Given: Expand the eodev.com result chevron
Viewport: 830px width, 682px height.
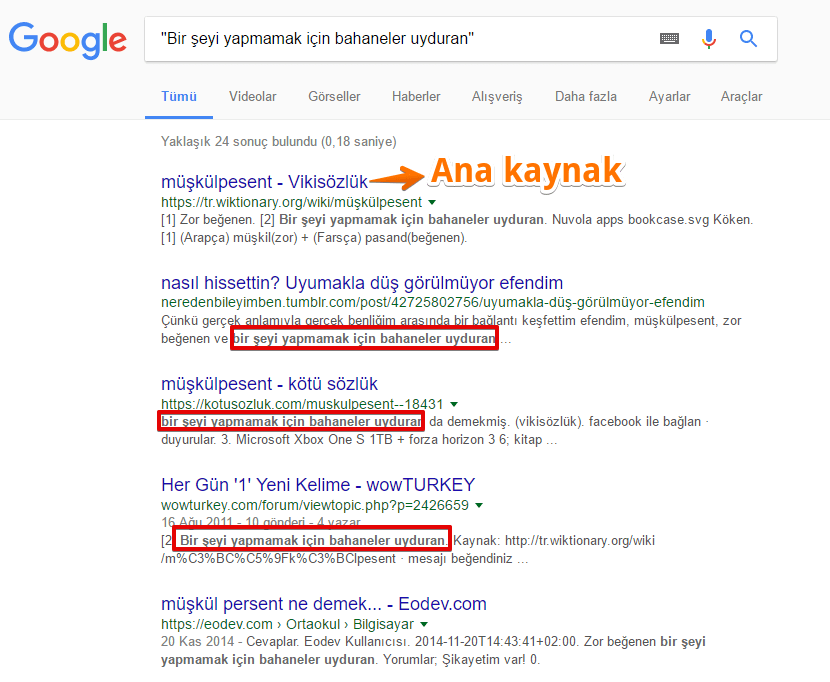Looking at the screenshot, I should coord(424,623).
